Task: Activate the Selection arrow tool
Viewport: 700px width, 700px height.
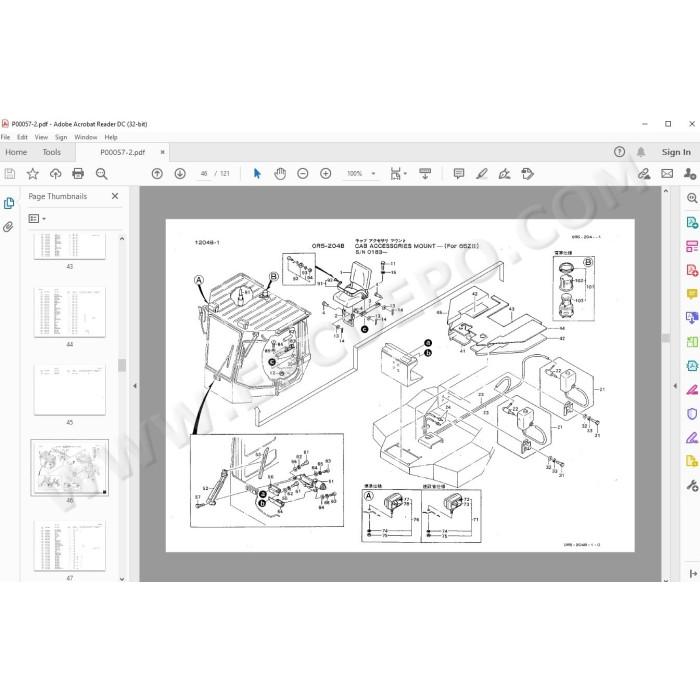Action: [257, 174]
